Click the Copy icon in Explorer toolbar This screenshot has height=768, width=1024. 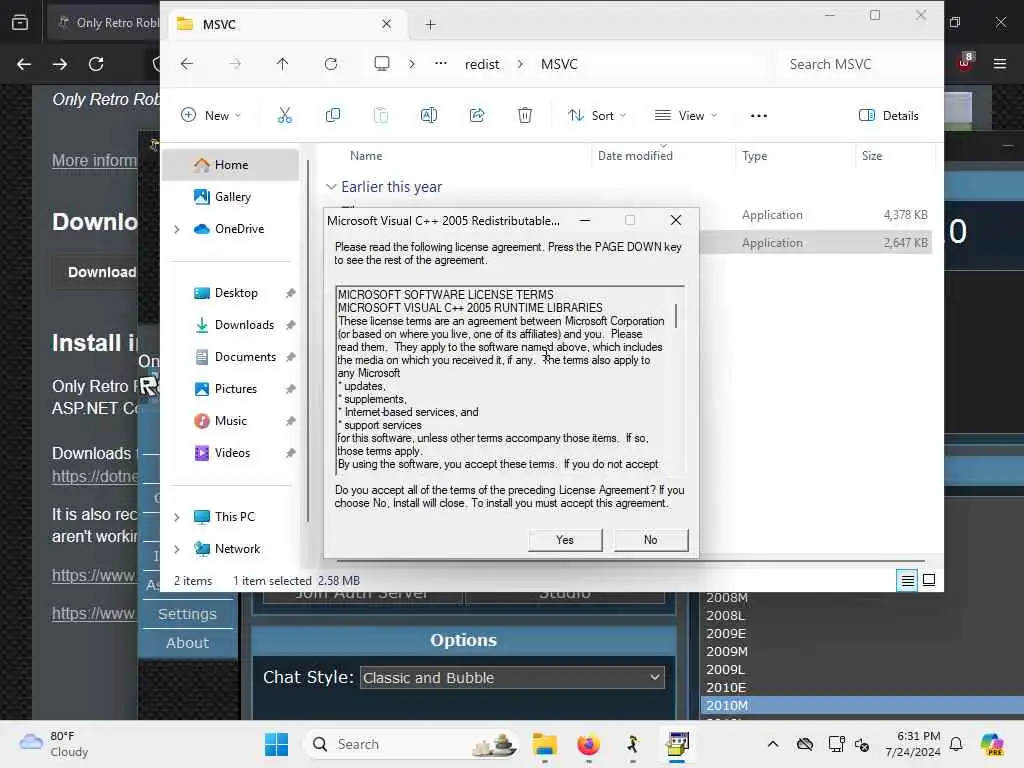pyautogui.click(x=332, y=116)
